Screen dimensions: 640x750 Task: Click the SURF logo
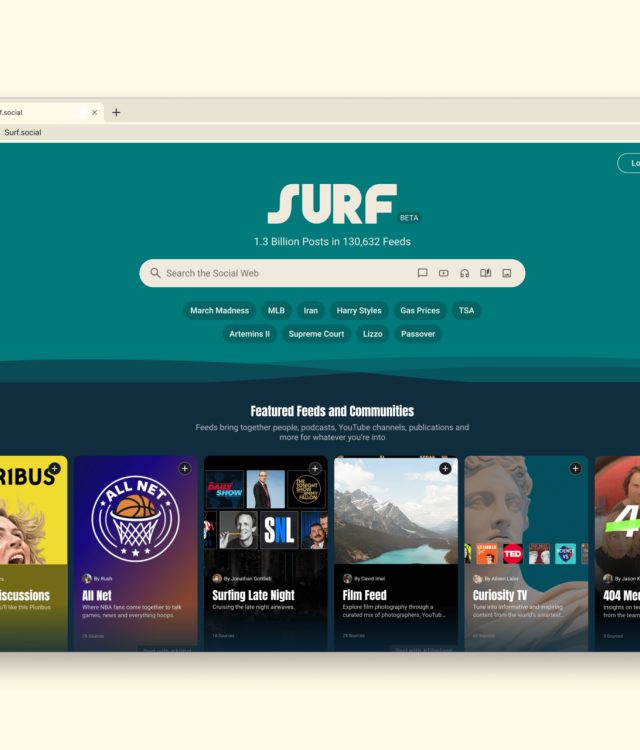(x=332, y=204)
